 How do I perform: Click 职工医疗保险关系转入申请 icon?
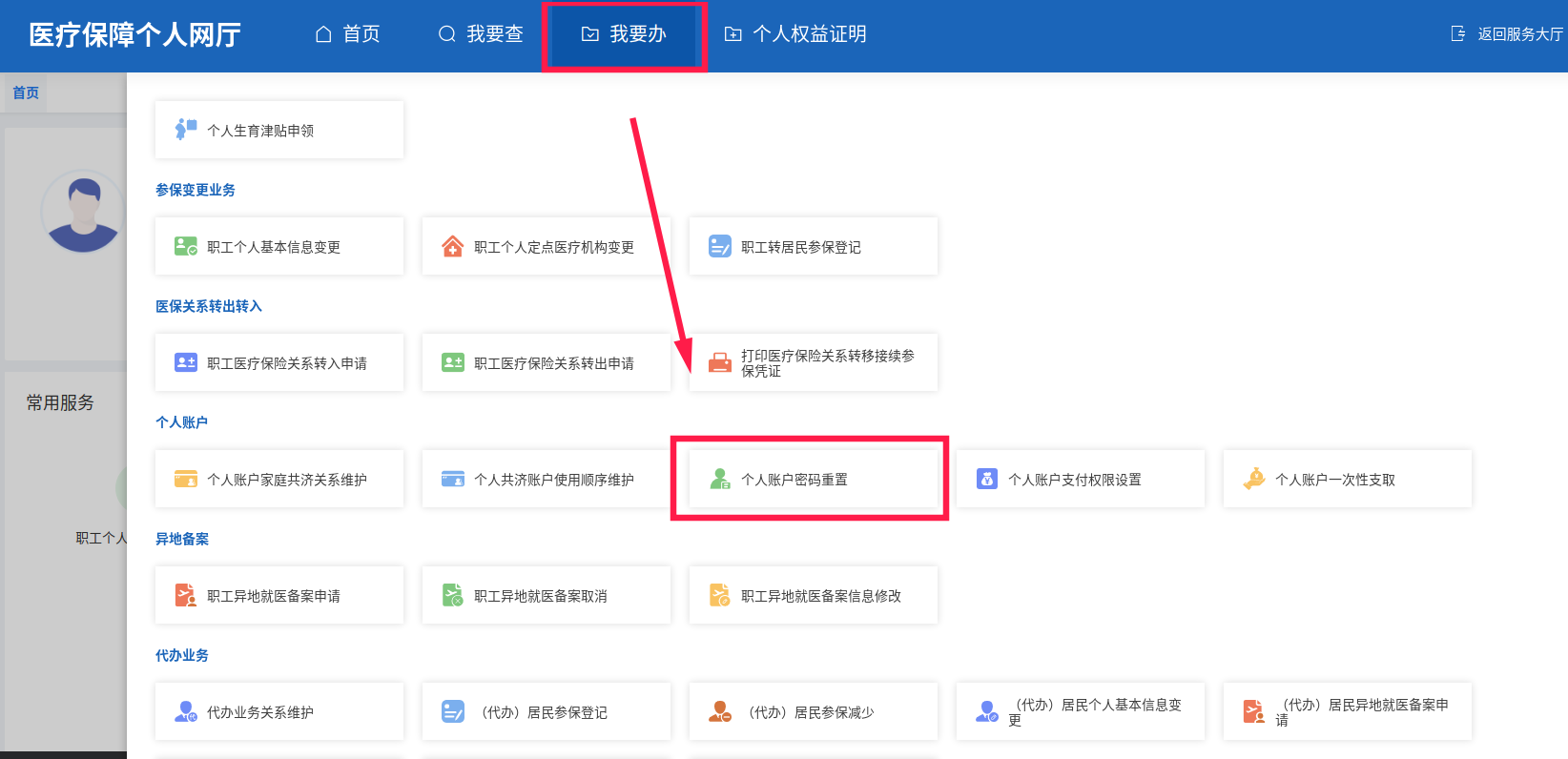pos(186,362)
